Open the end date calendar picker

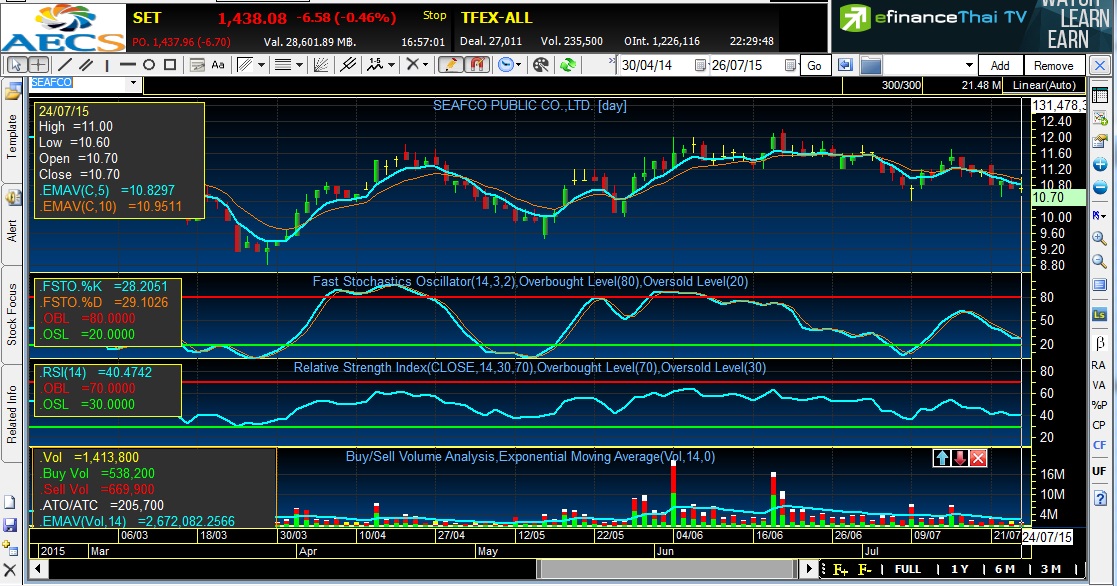click(x=790, y=66)
